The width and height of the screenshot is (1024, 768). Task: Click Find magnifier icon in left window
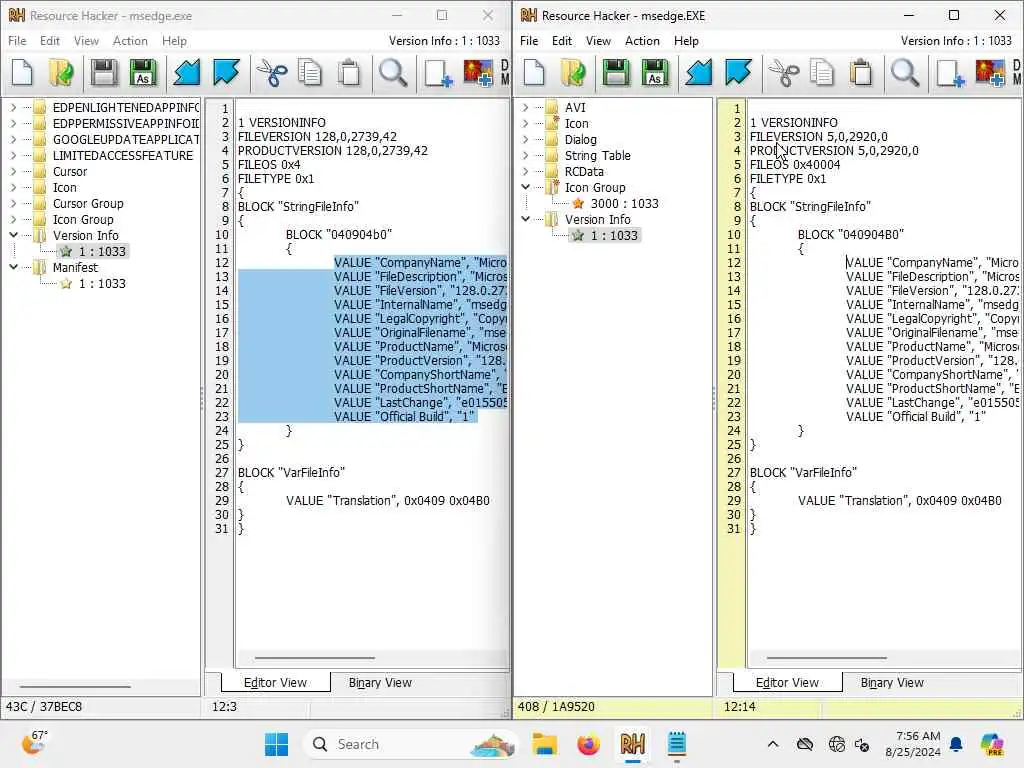(393, 72)
